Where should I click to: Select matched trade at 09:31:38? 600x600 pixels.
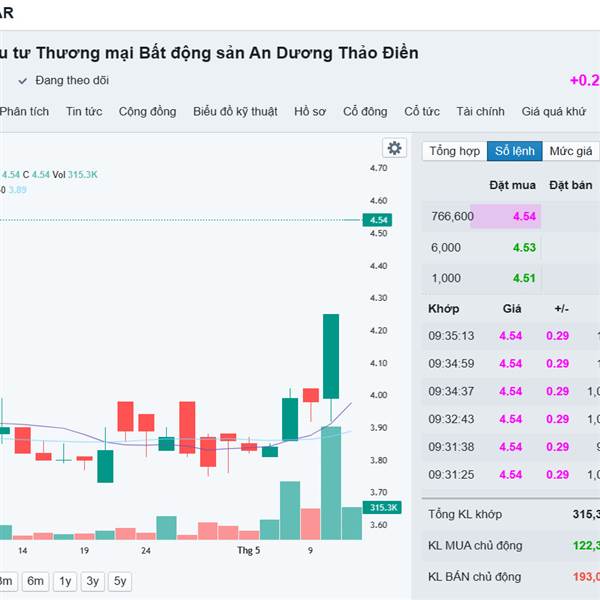[511, 447]
